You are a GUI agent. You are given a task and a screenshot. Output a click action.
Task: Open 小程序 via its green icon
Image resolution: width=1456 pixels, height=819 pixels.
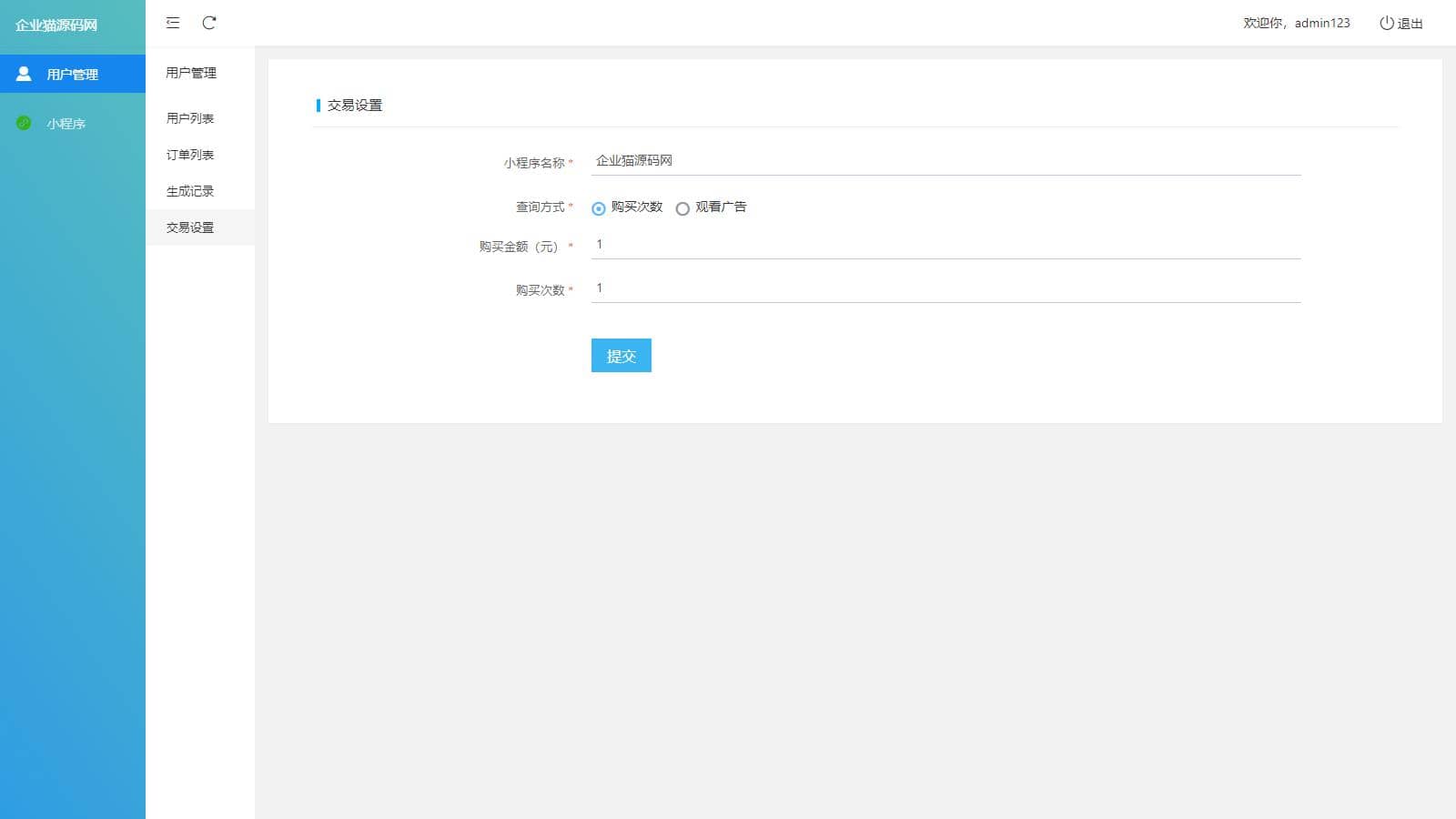25,123
